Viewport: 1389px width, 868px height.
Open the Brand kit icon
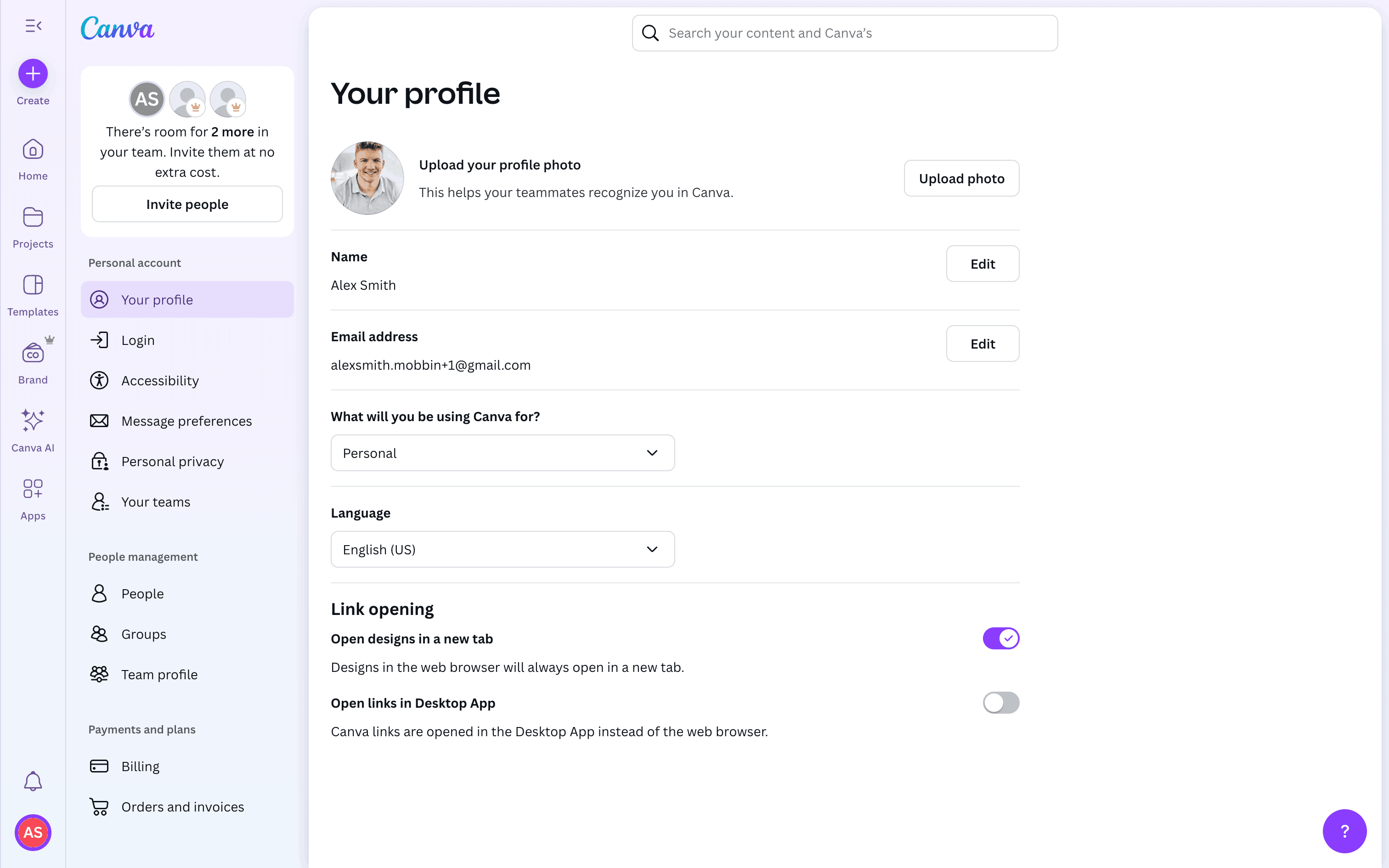tap(33, 354)
